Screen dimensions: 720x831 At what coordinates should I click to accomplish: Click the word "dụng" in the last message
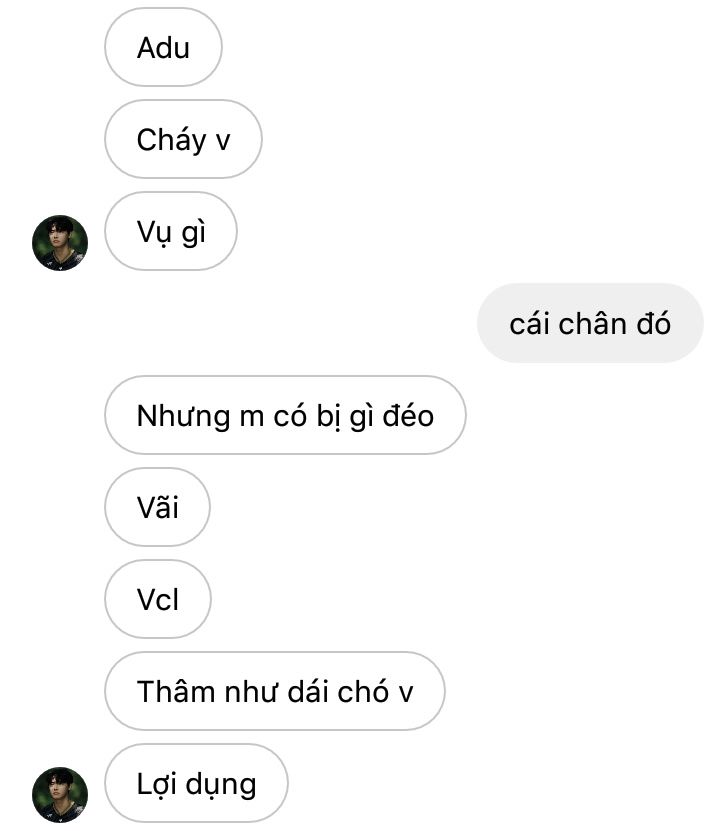[221, 786]
